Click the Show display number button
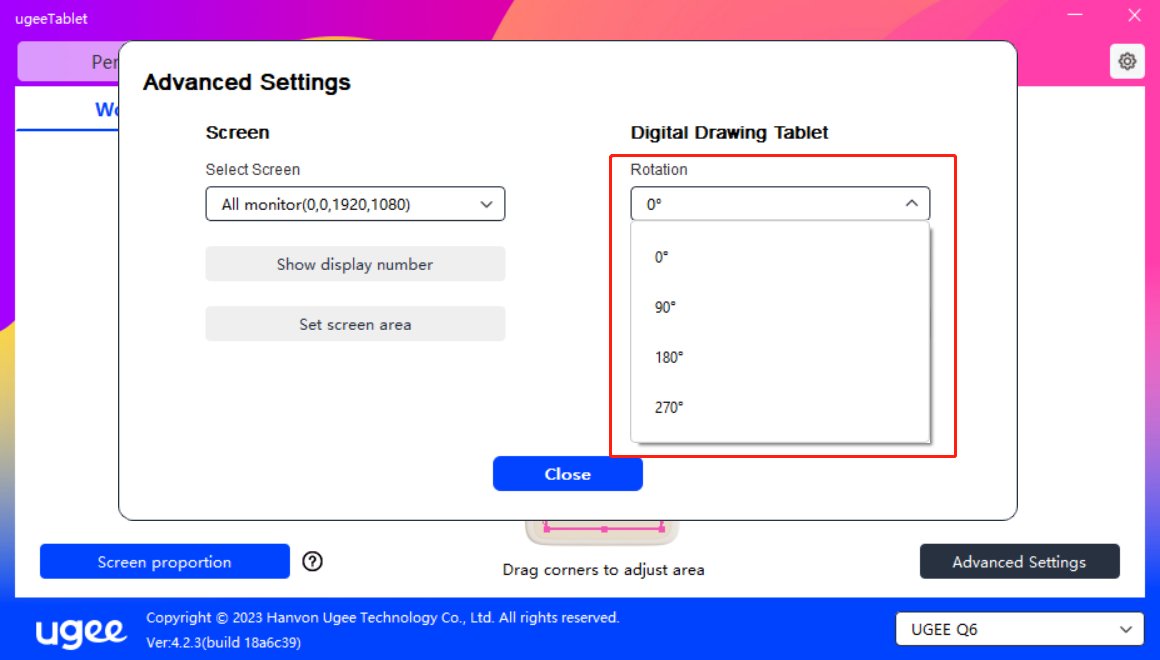This screenshot has width=1160, height=660. 355,264
